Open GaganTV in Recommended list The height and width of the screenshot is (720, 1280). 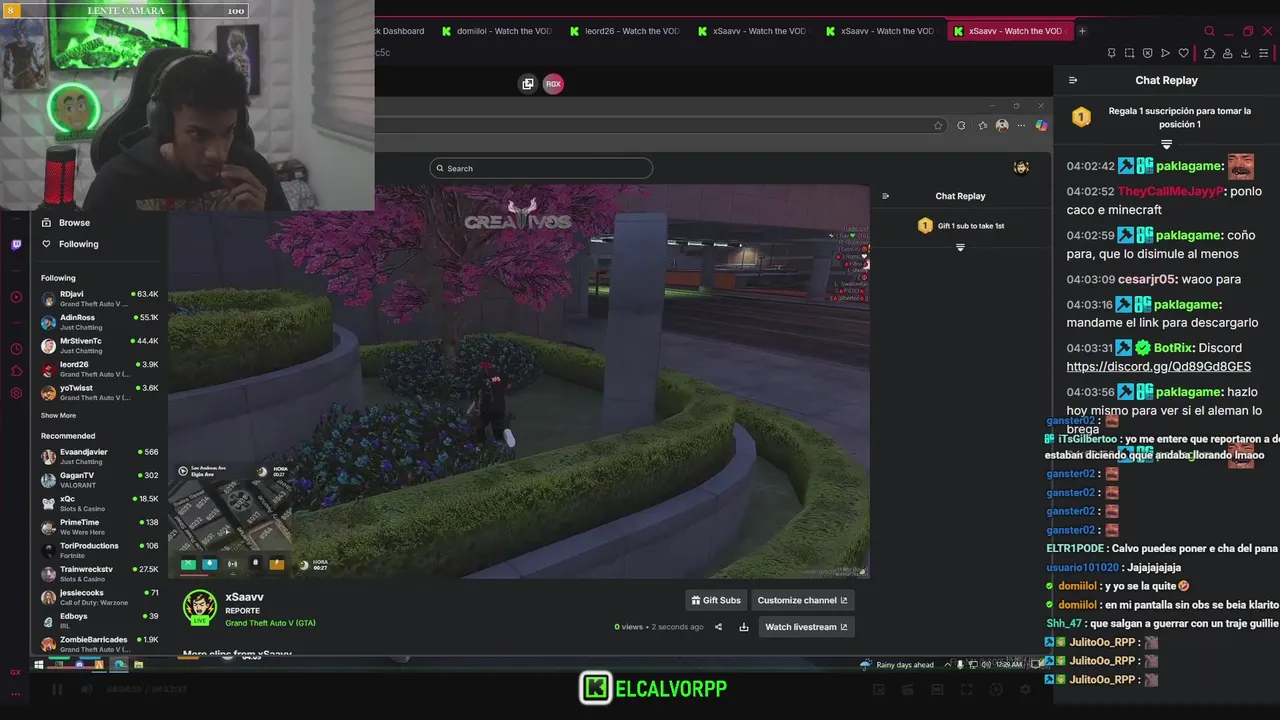point(99,480)
